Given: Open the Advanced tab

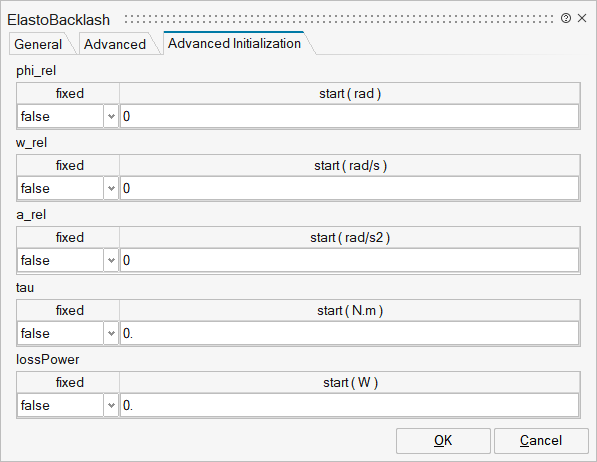Looking at the screenshot, I should pyautogui.click(x=115, y=44).
